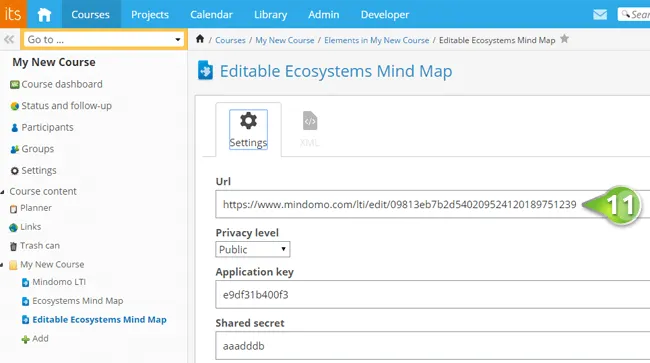Click the home icon in top navigation
Screen dimensions: 650x363
tap(44, 15)
